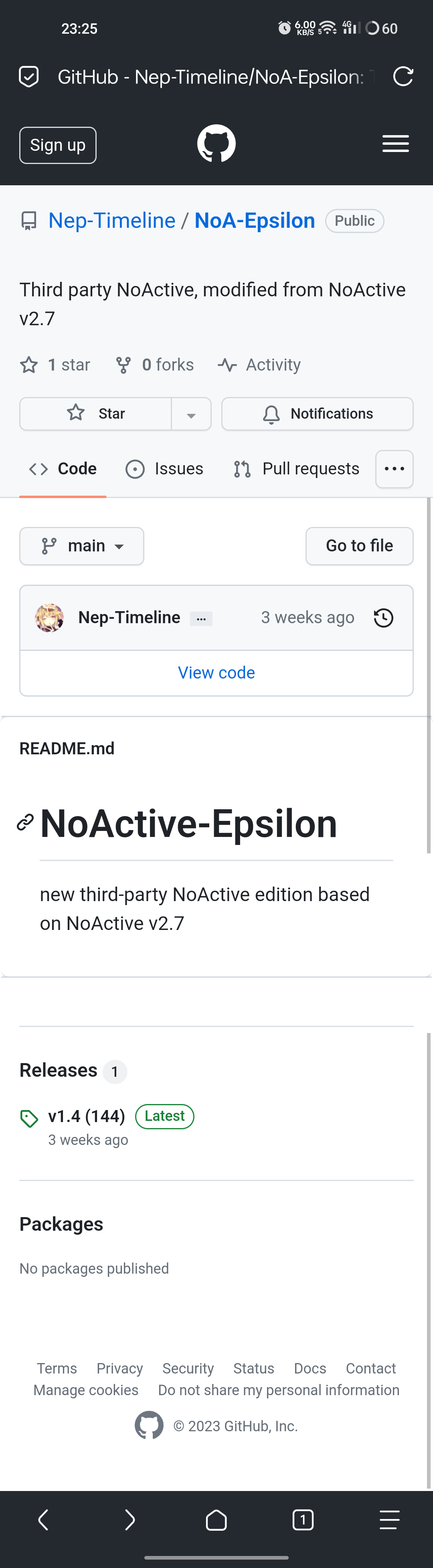Viewport: 433px width, 1568px height.
Task: Copy the NoActive-Epsilon heading anchor link
Action: 25,822
